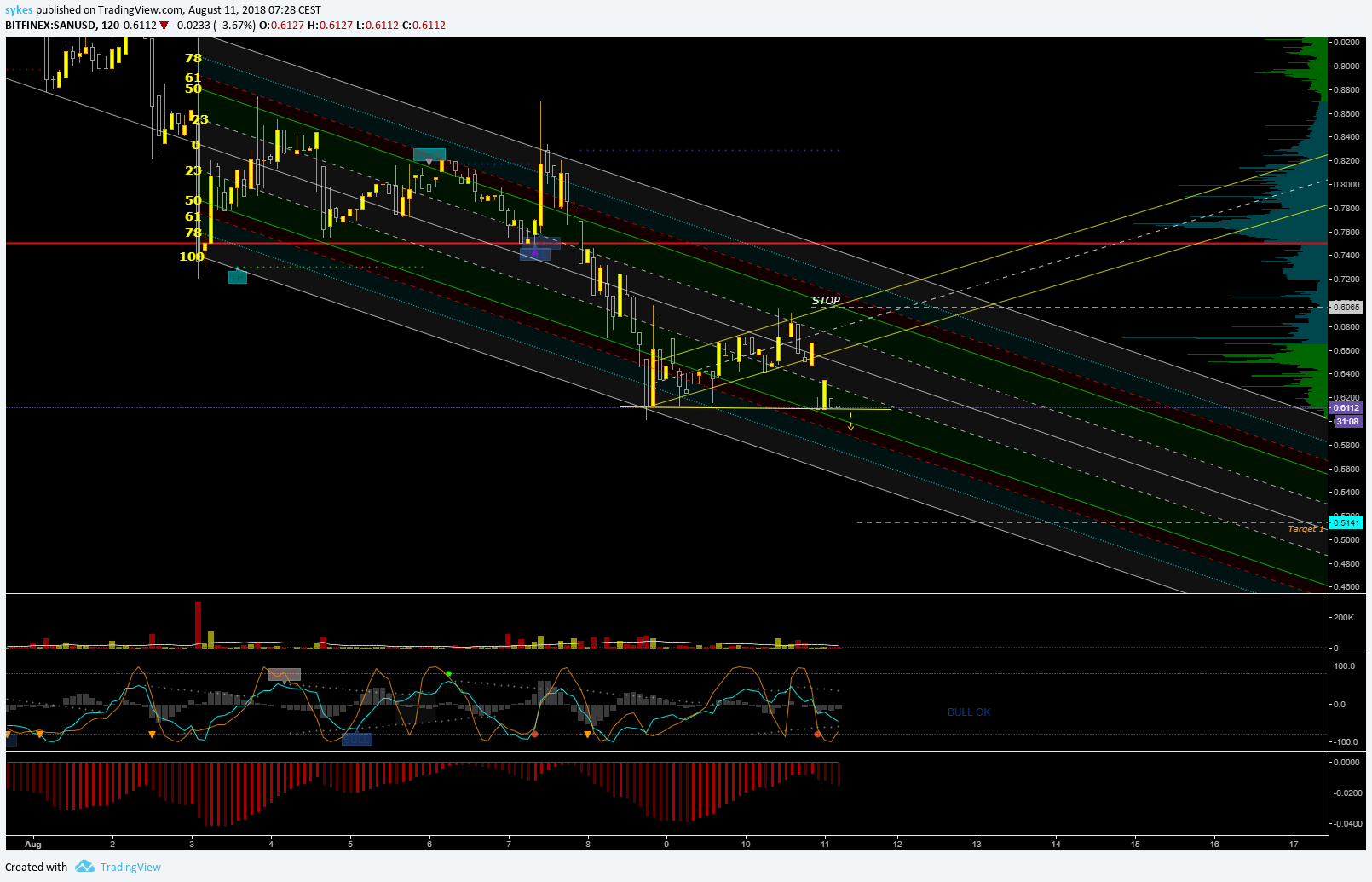Screen dimensions: 1372x882
Task: Open the TradingView link in the footer
Action: [130, 868]
